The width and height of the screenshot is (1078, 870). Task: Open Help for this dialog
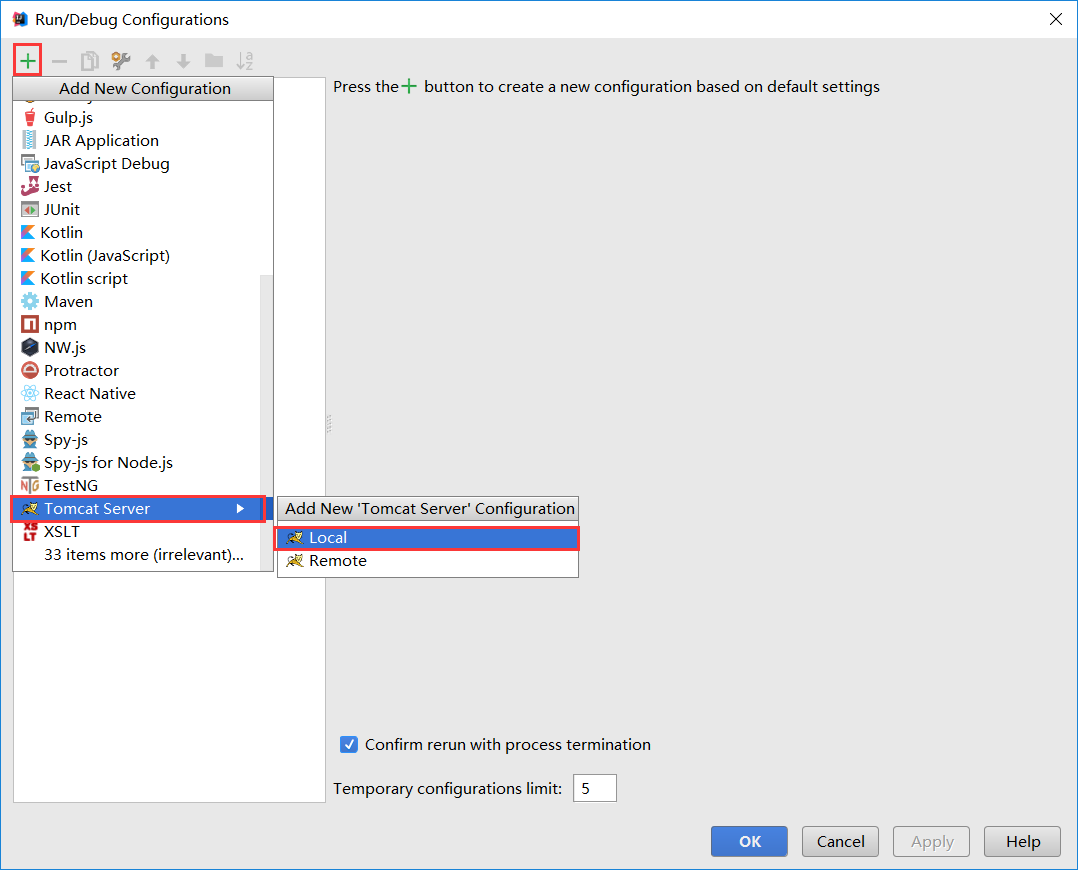pos(1022,842)
